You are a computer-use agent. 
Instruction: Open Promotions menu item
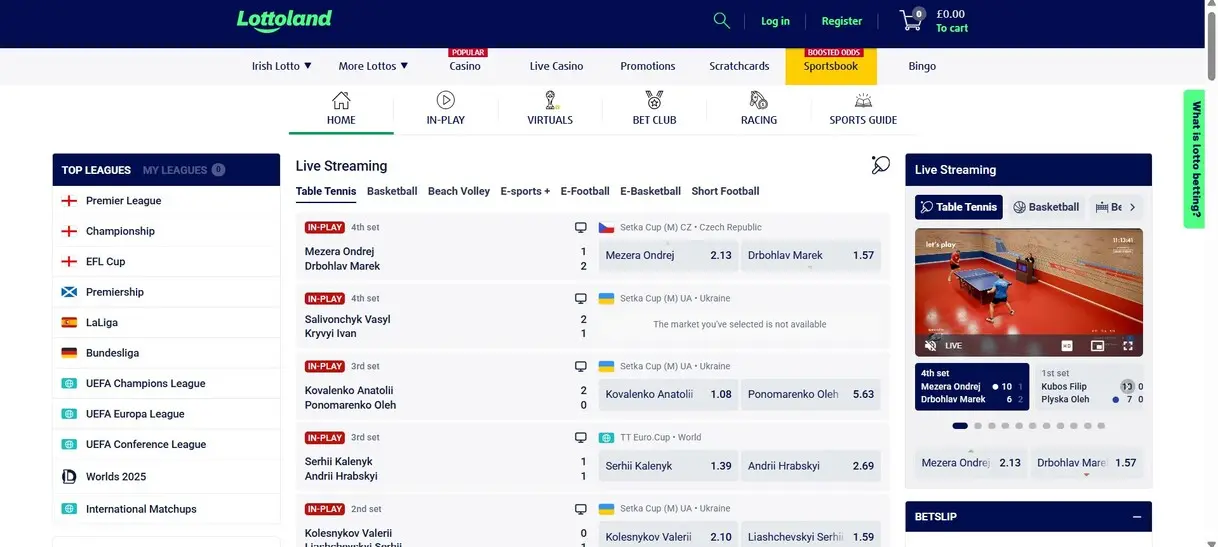[648, 66]
